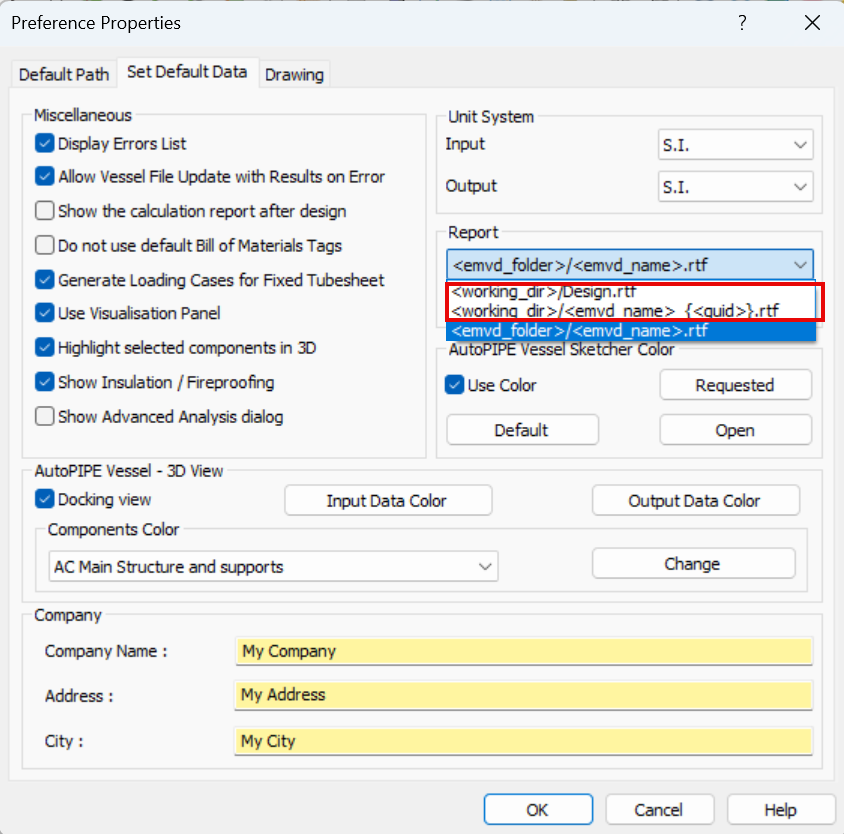The width and height of the screenshot is (844, 834).
Task: Open Help for preferences
Action: tap(781, 809)
